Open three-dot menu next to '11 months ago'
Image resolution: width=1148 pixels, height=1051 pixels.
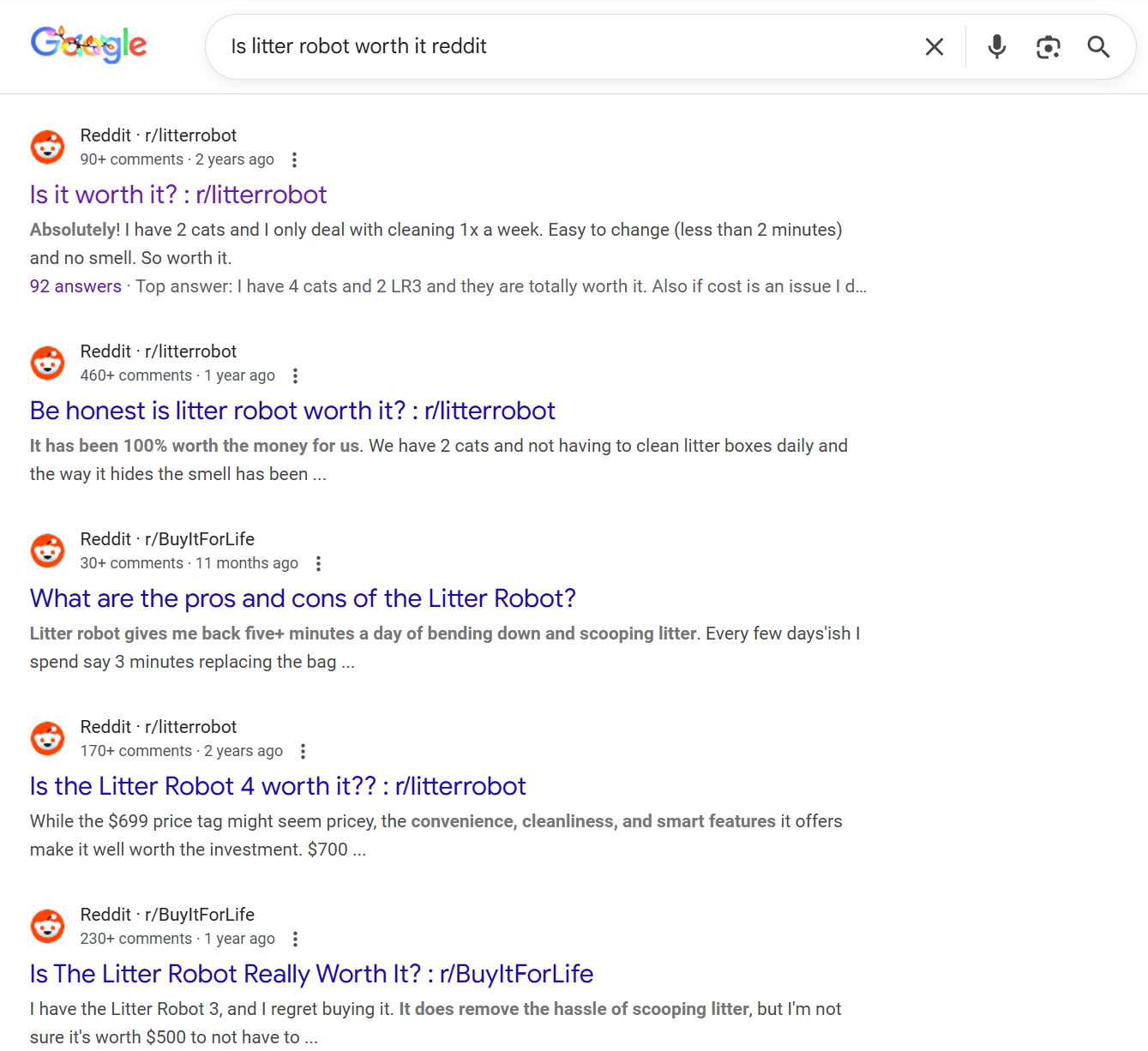318,563
